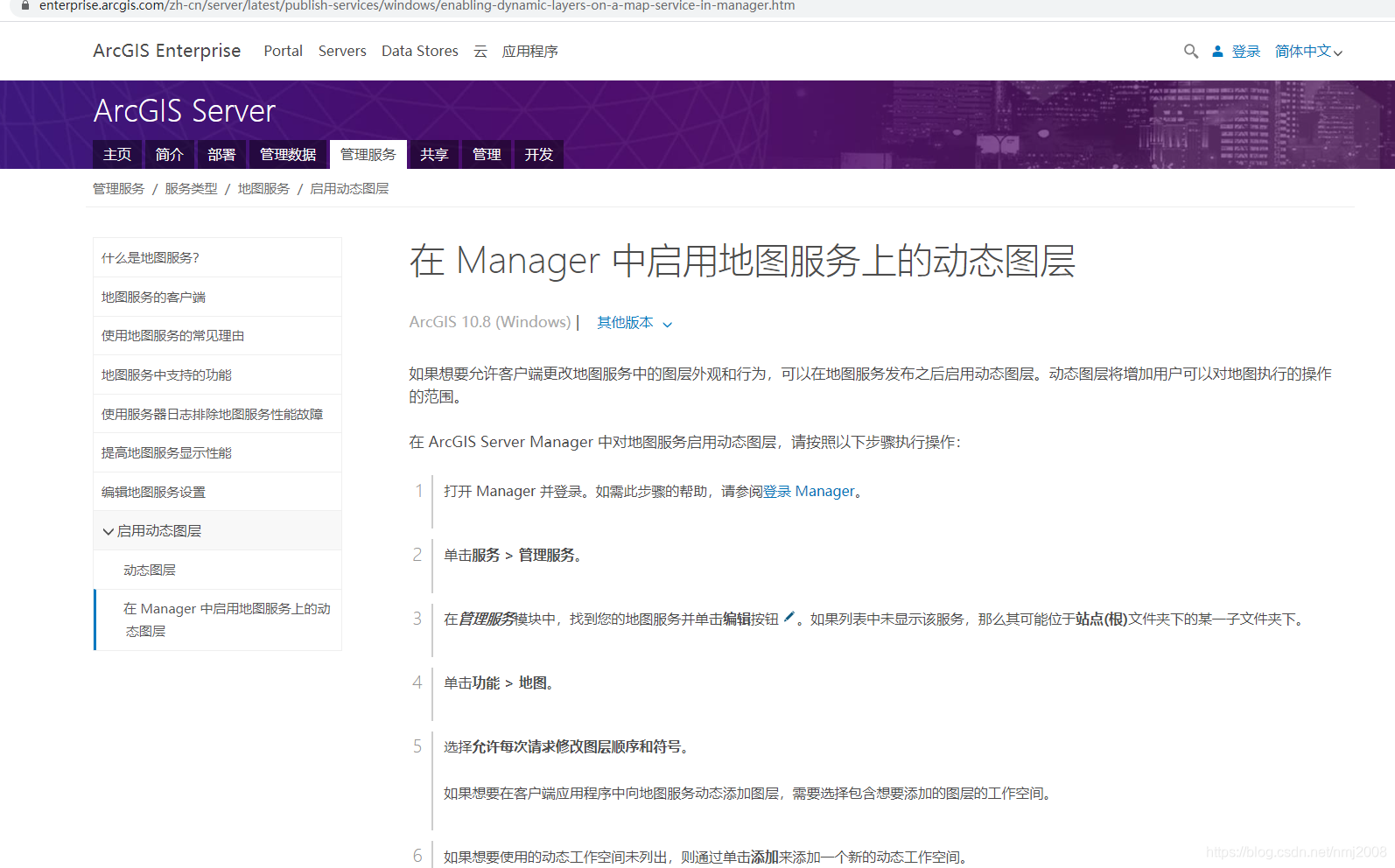Click the ArcGIS Enterprise logo link
This screenshot has width=1395, height=868.
pyautogui.click(x=167, y=51)
